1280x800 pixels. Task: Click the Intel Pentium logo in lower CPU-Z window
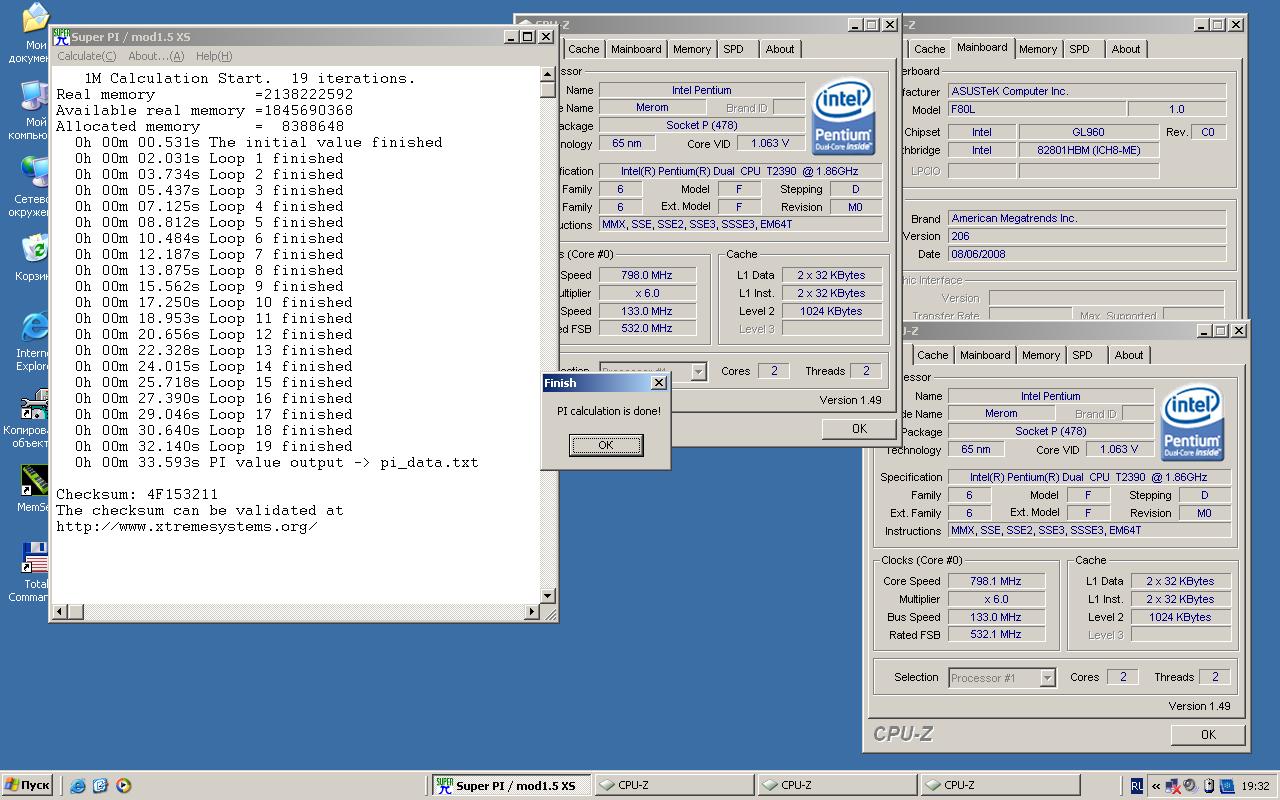(x=1192, y=423)
